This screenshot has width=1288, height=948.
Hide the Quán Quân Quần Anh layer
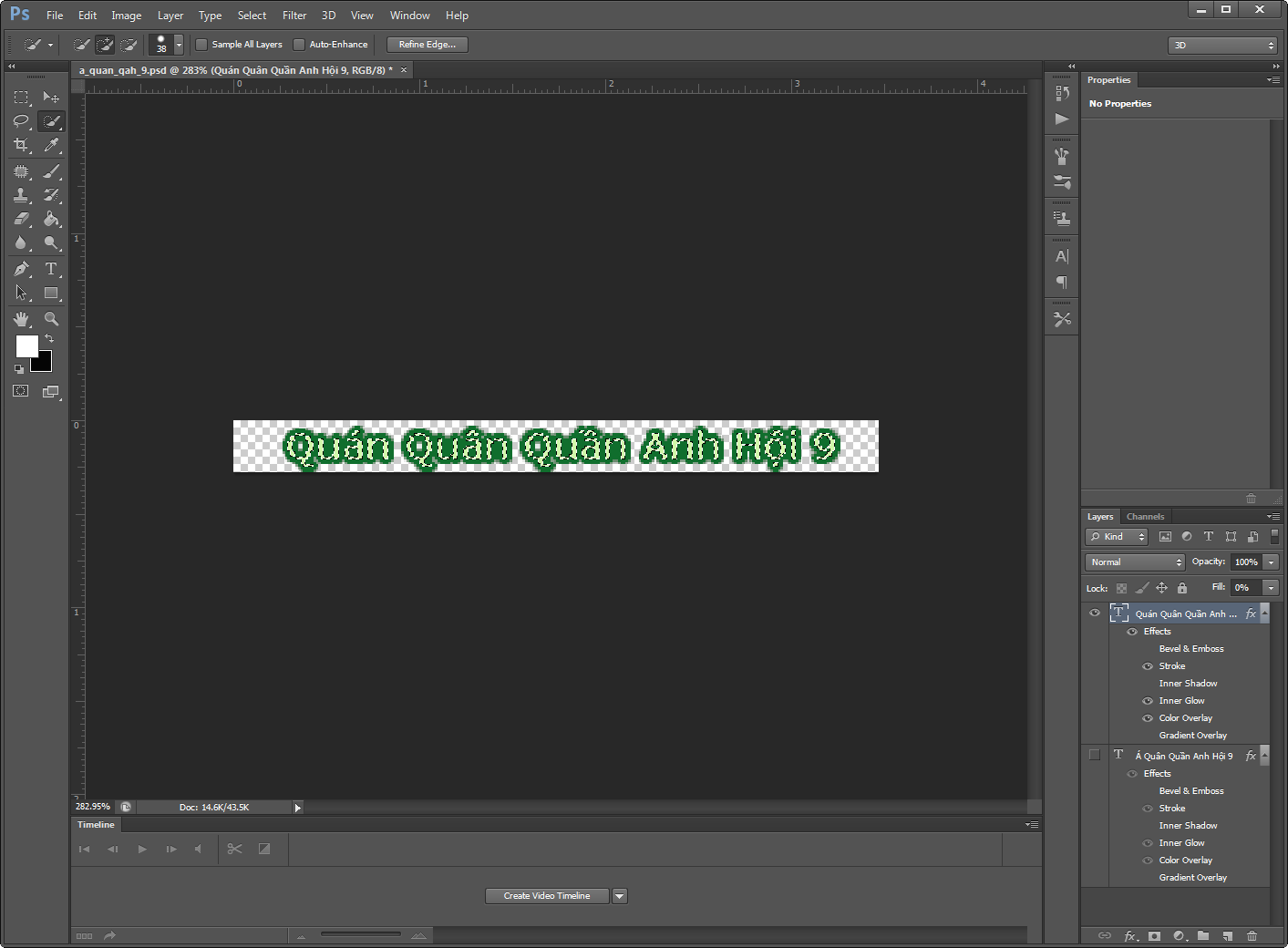click(1094, 613)
